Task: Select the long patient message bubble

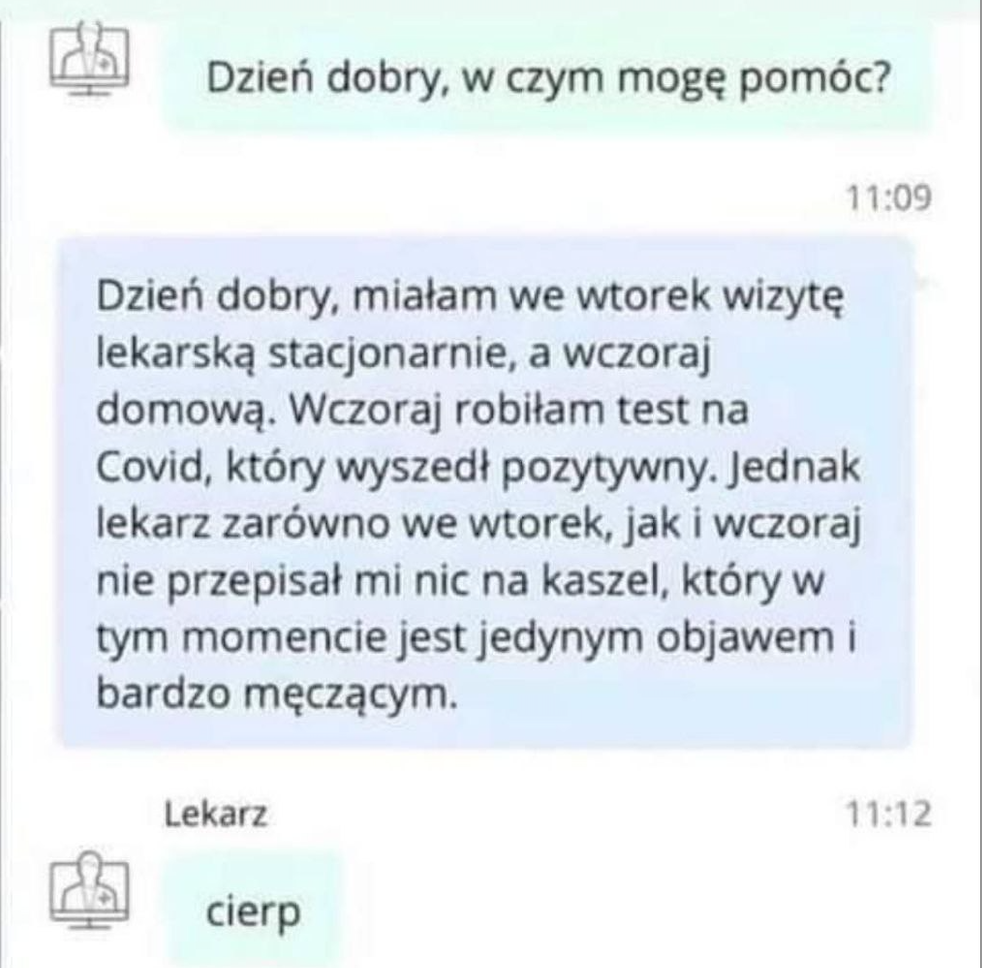Action: pyautogui.click(x=485, y=493)
